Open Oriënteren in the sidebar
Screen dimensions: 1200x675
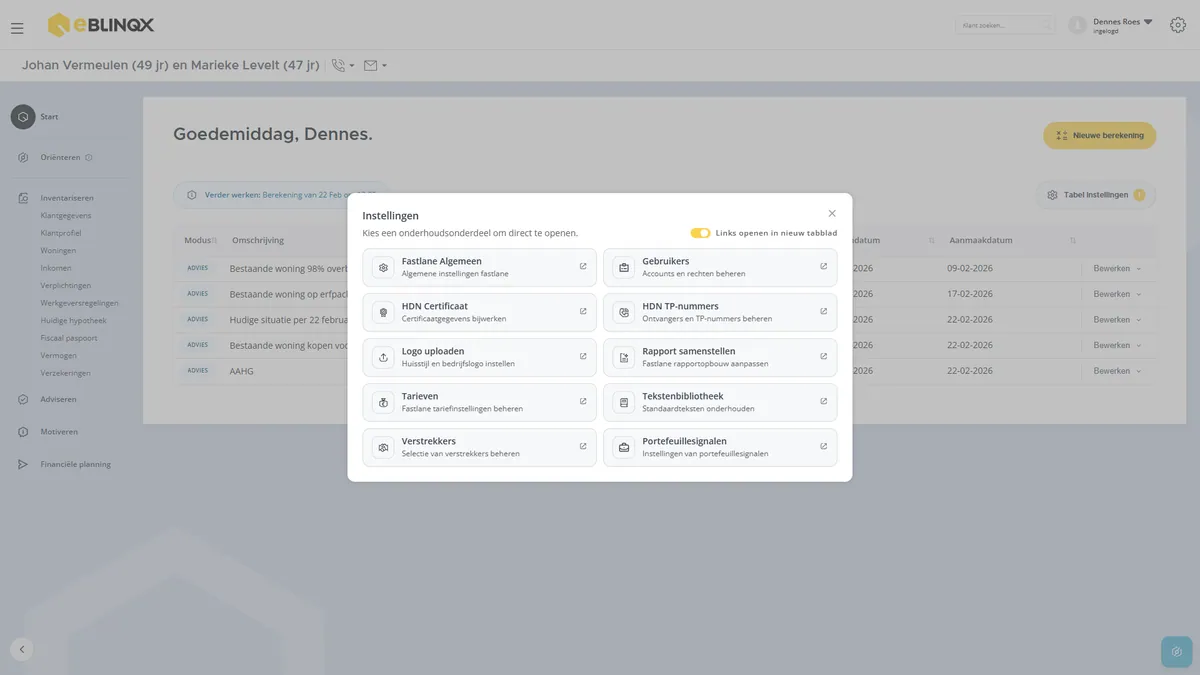[55, 157]
